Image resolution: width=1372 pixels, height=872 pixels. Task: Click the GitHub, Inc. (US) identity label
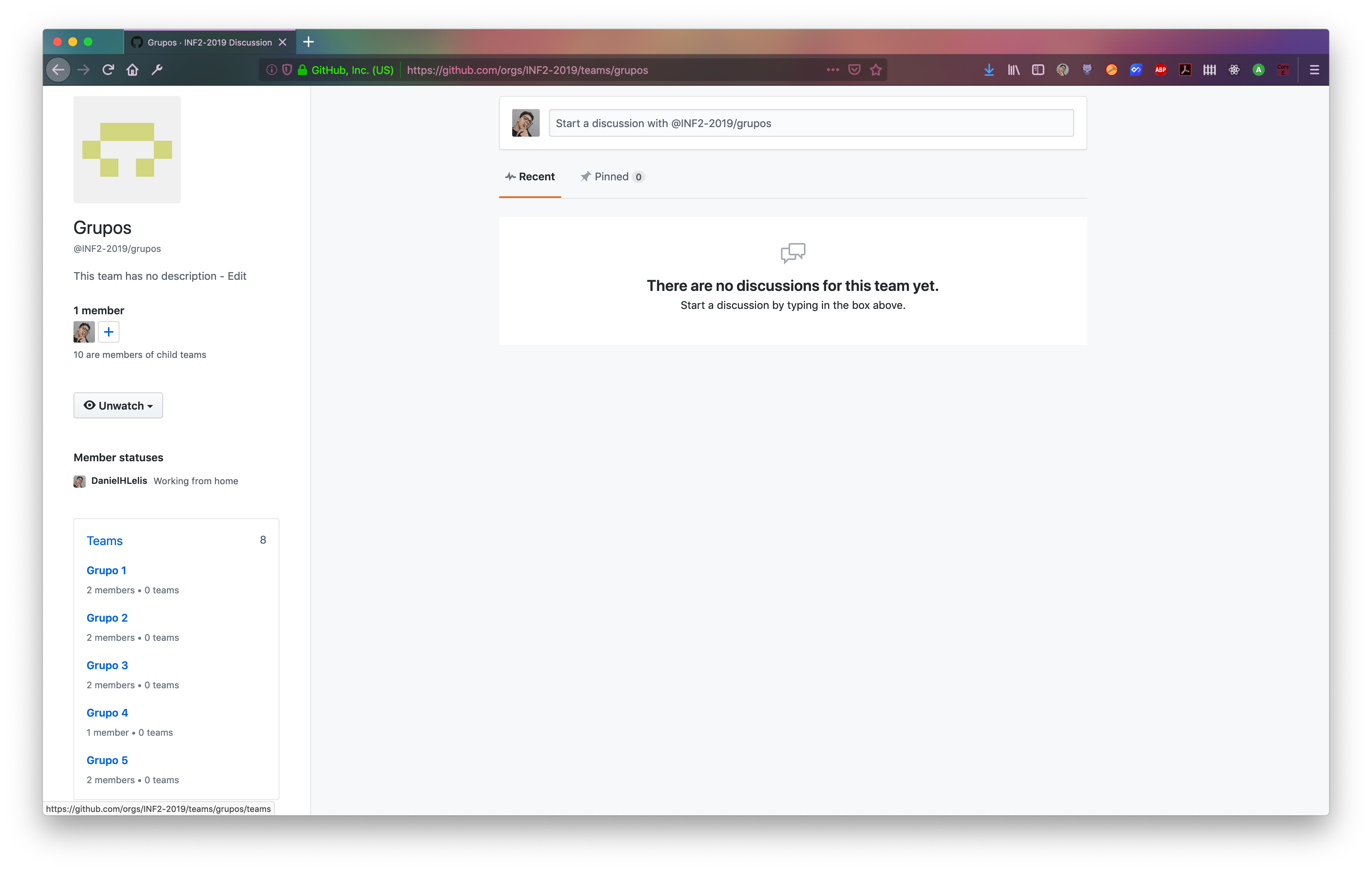tap(352, 70)
